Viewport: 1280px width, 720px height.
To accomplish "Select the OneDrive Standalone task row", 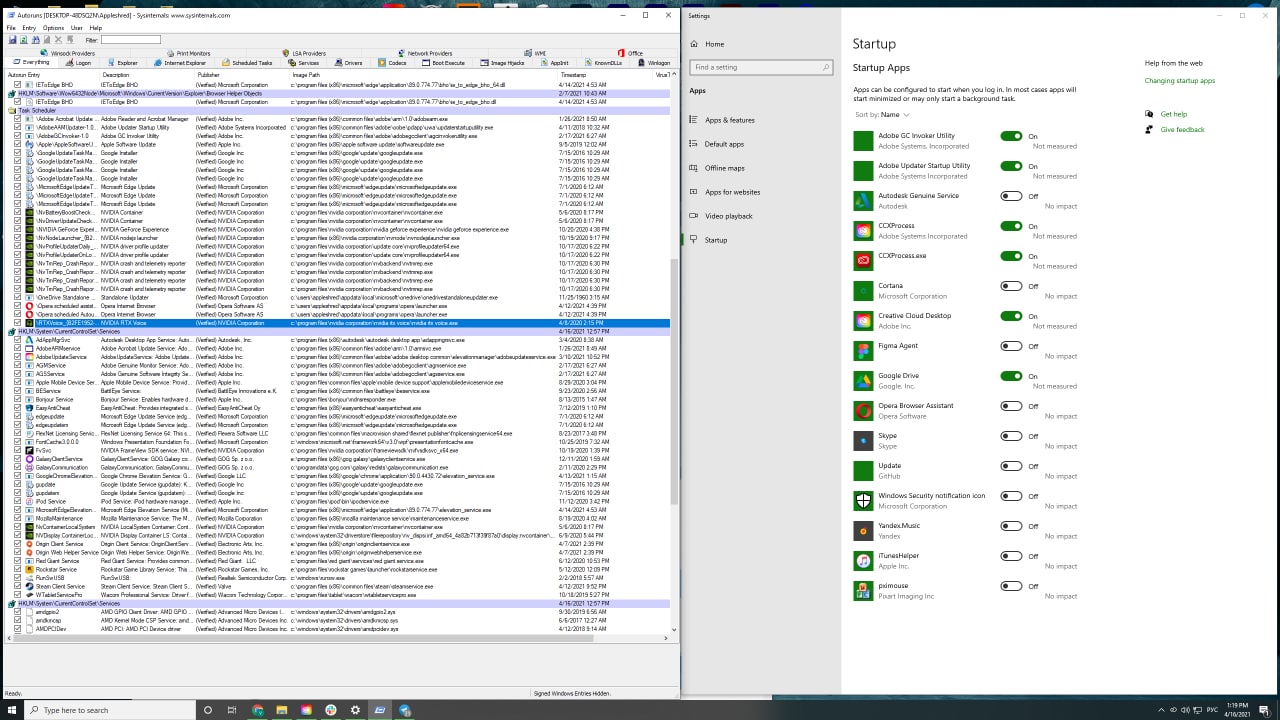I will point(338,297).
